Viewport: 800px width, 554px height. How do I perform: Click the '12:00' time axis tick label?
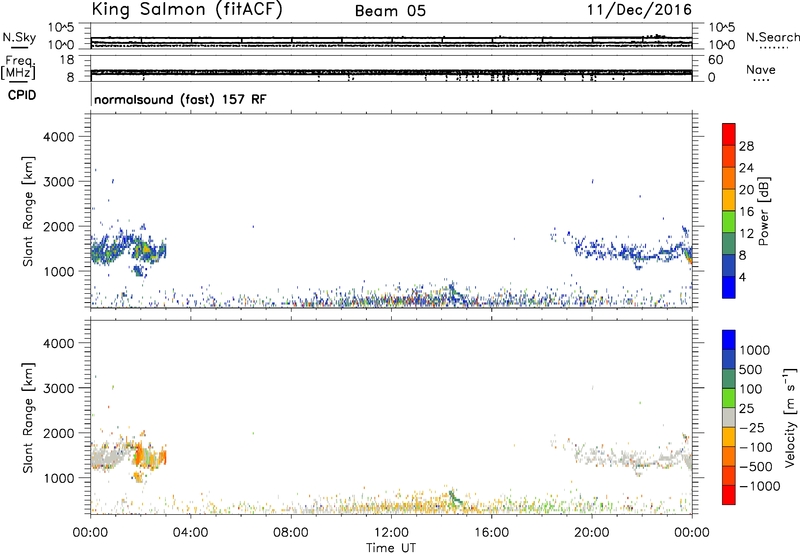pos(391,533)
